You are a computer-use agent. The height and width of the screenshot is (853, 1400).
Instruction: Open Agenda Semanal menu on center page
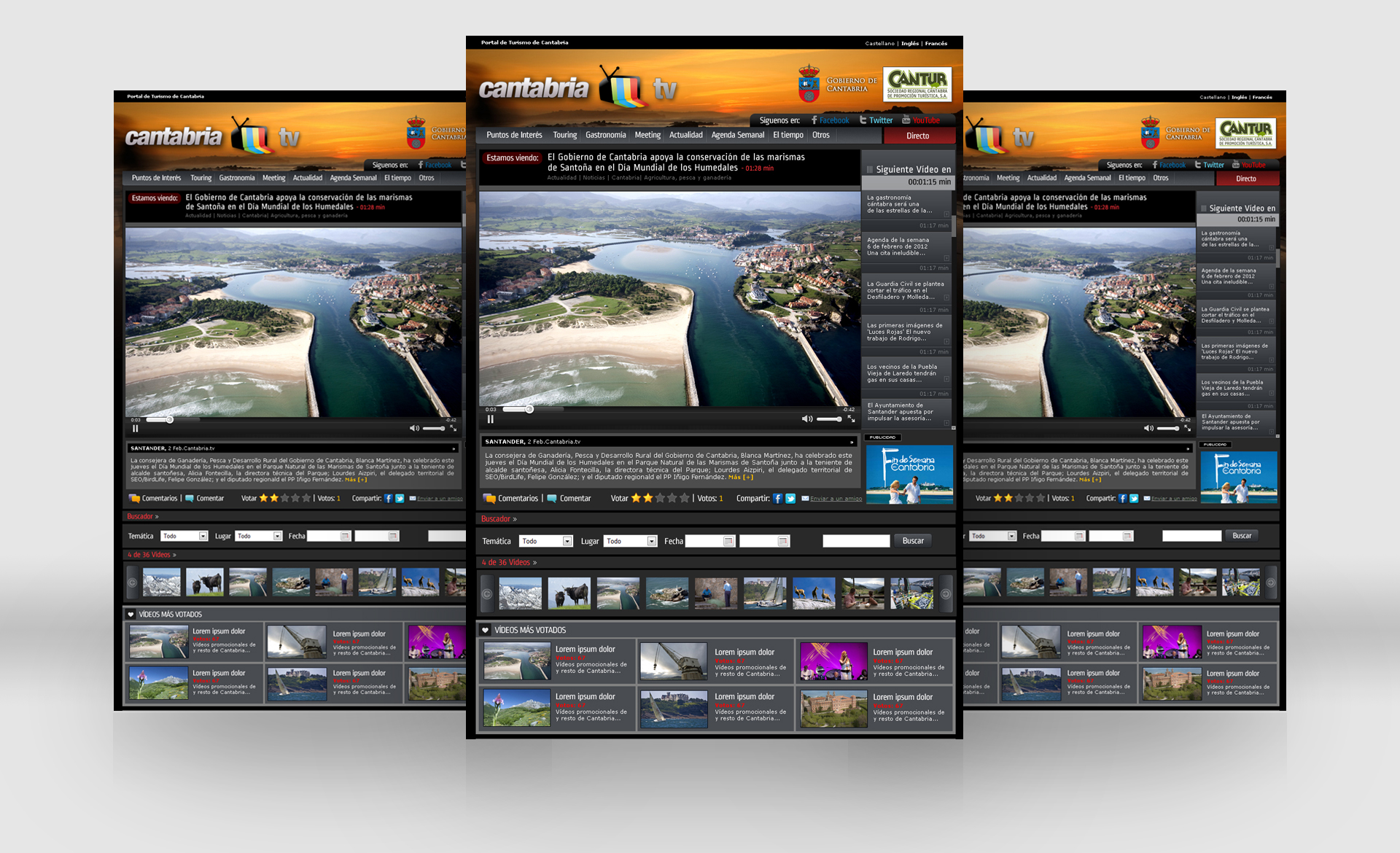738,135
